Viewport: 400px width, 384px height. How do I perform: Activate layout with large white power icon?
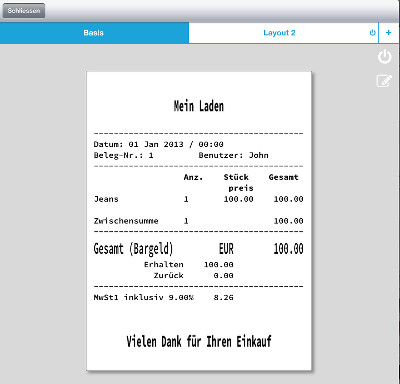tap(384, 57)
